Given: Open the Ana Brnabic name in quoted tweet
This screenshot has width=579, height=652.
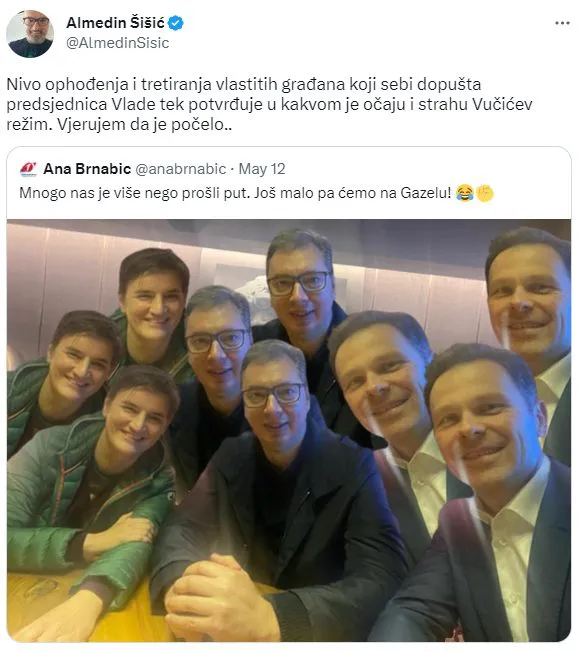Looking at the screenshot, I should [x=87, y=169].
